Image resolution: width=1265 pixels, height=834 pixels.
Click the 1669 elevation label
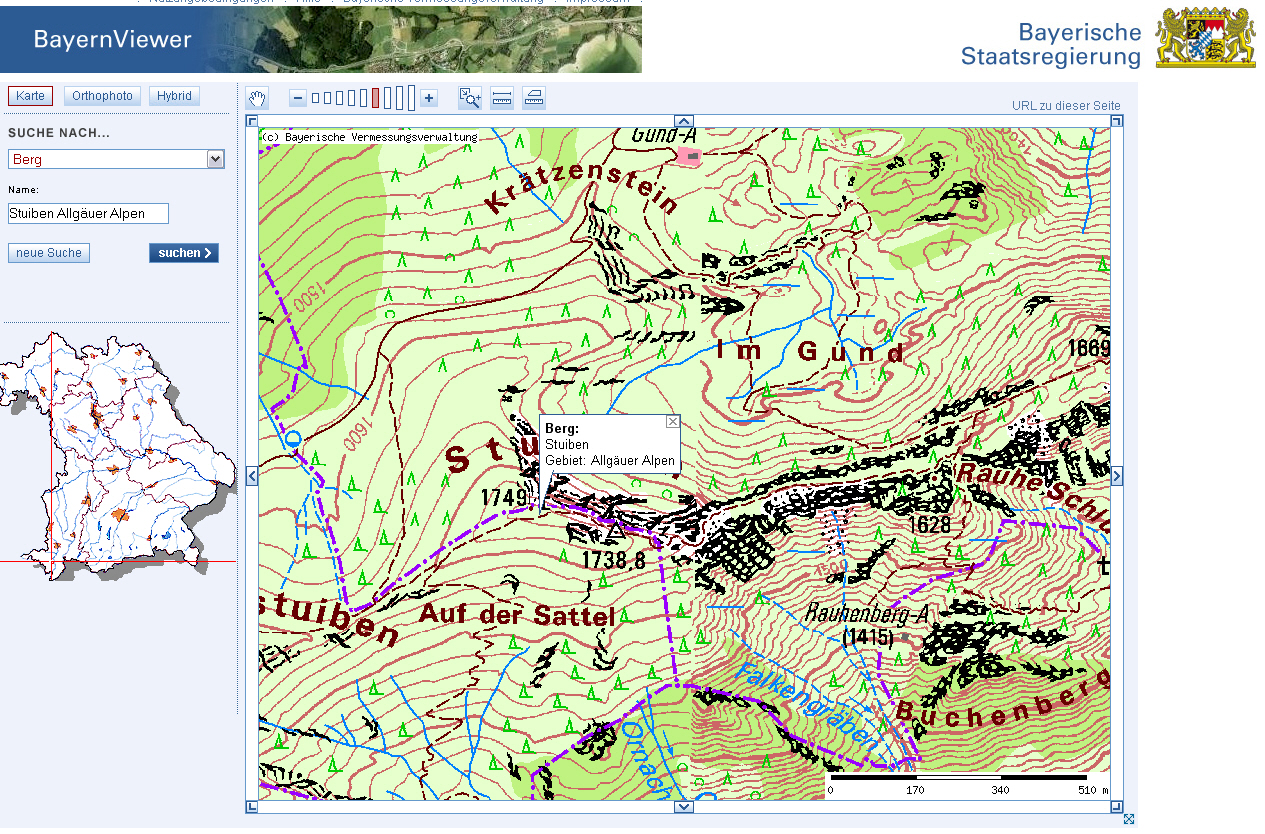tap(1089, 349)
